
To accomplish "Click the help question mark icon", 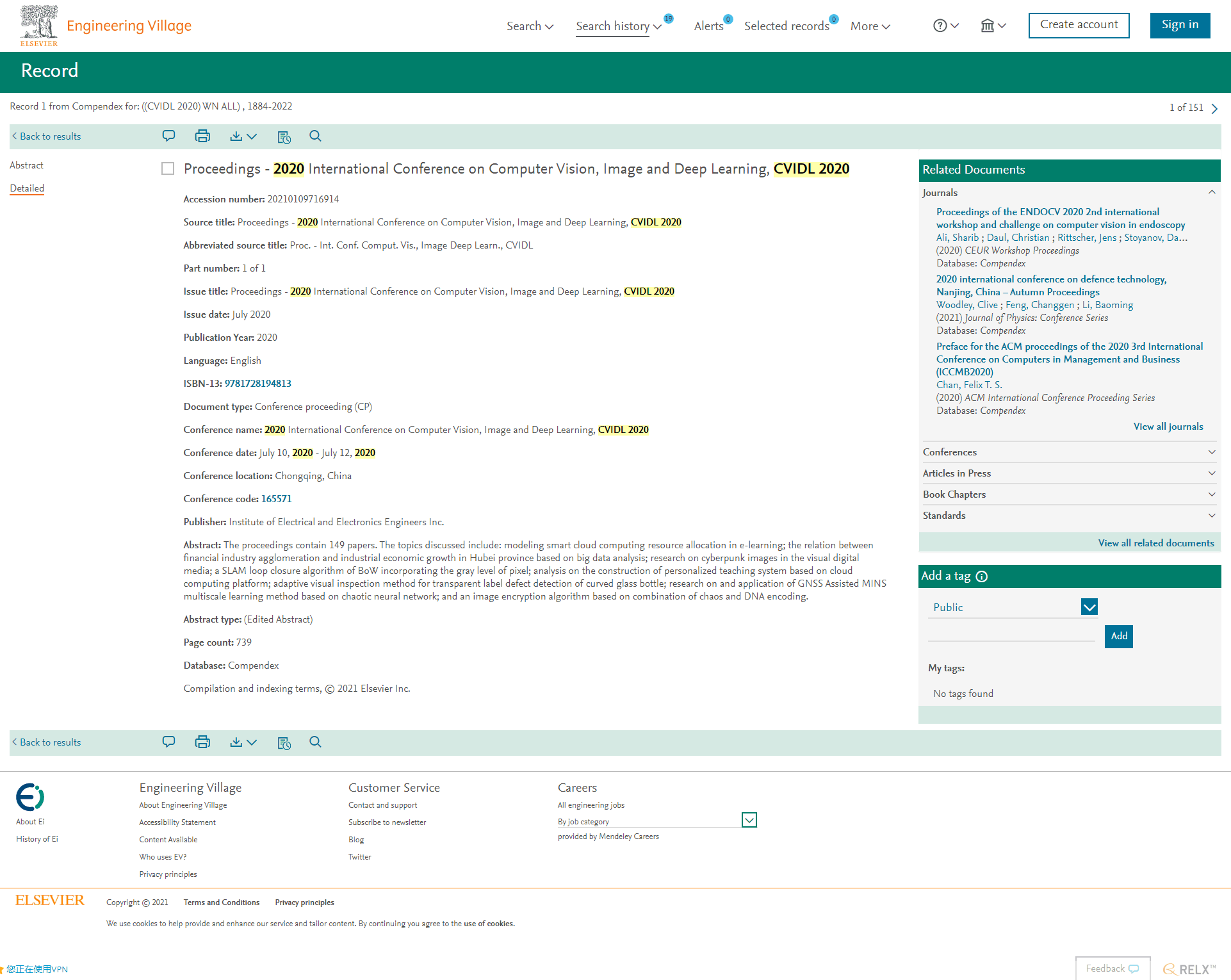I will coord(940,26).
